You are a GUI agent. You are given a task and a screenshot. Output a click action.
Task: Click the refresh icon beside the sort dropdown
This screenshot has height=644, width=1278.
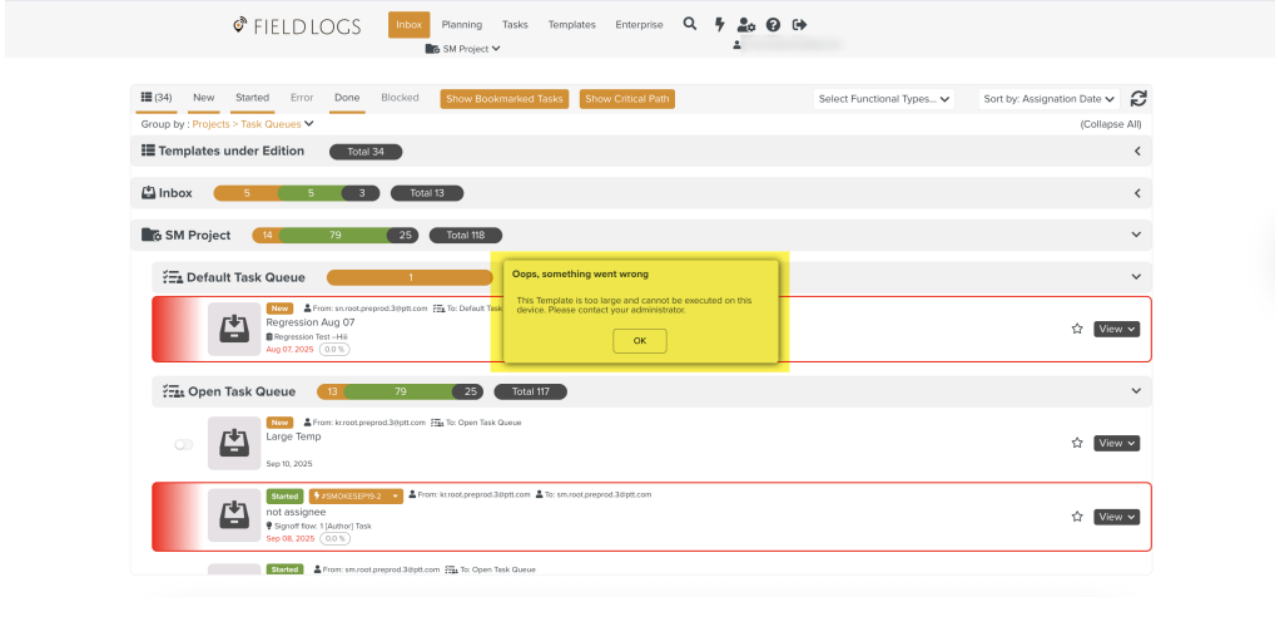tap(1138, 99)
